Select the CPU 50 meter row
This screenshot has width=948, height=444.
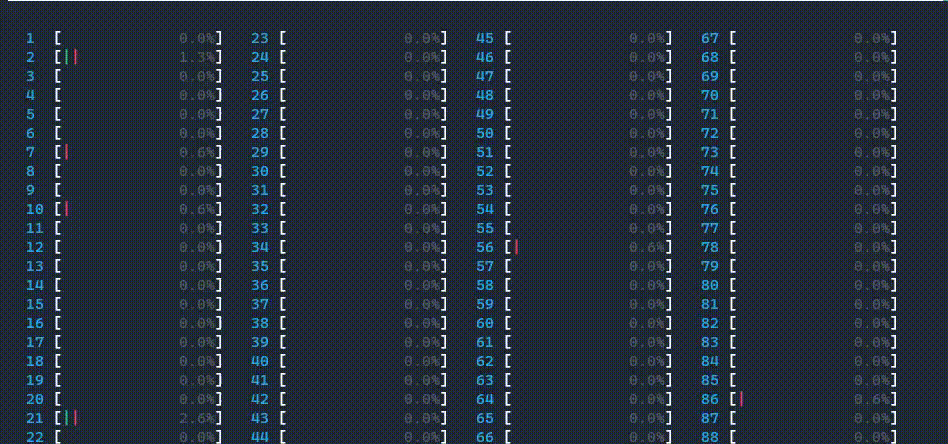tap(588, 133)
